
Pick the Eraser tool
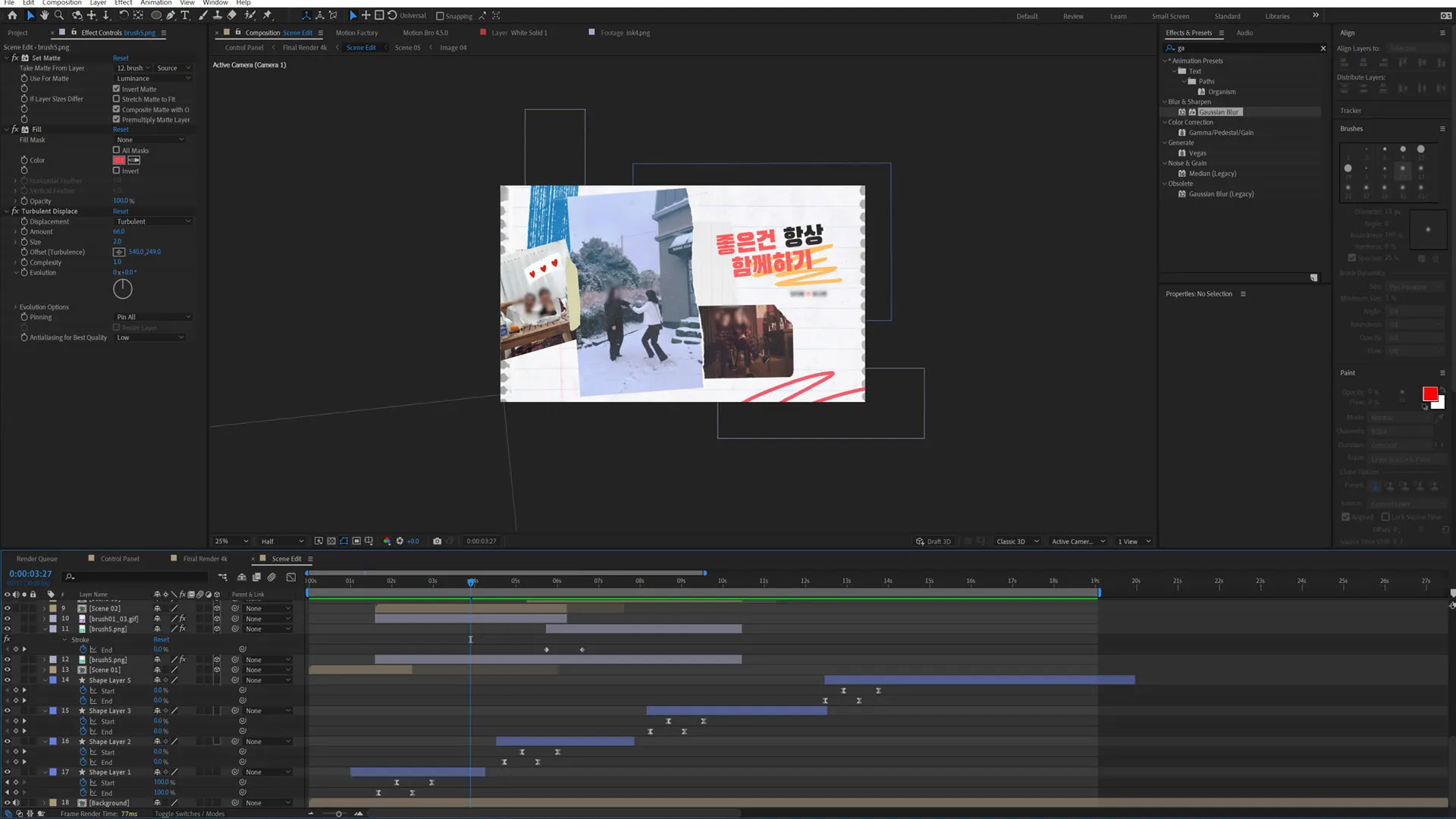[x=232, y=15]
